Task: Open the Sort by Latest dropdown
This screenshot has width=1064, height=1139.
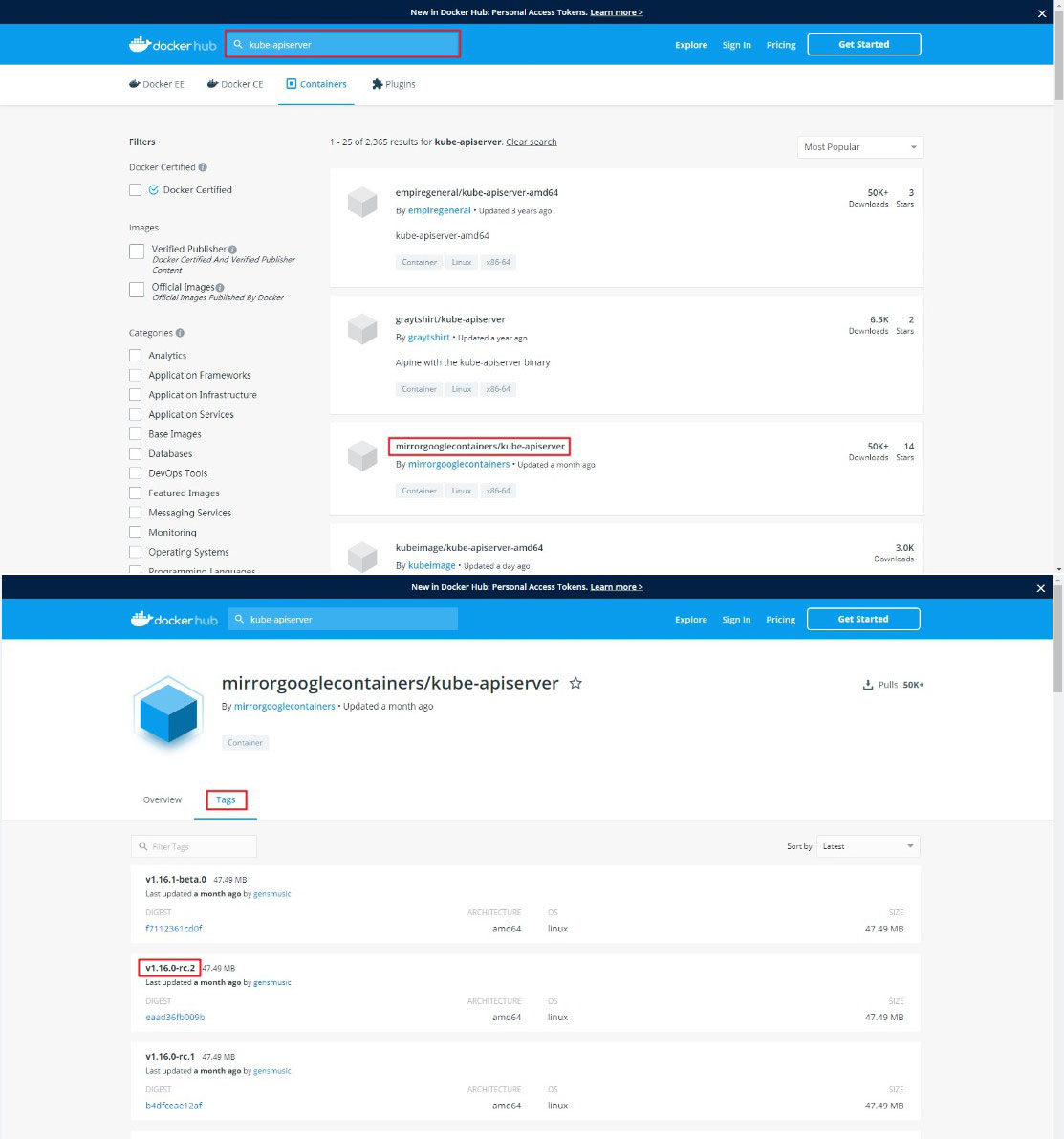Action: [x=869, y=846]
